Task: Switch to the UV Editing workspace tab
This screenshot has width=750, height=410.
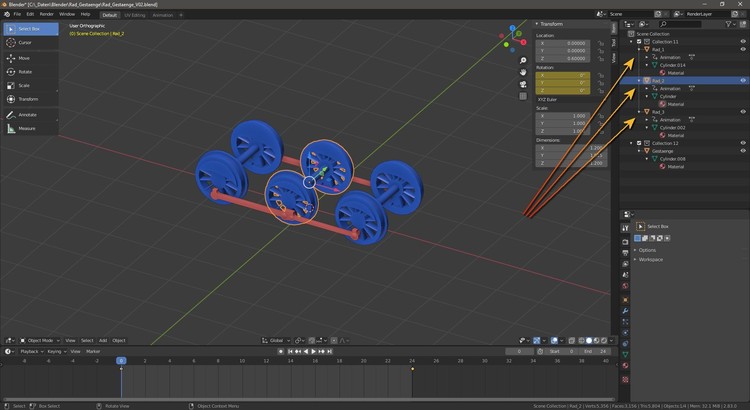Action: 134,15
